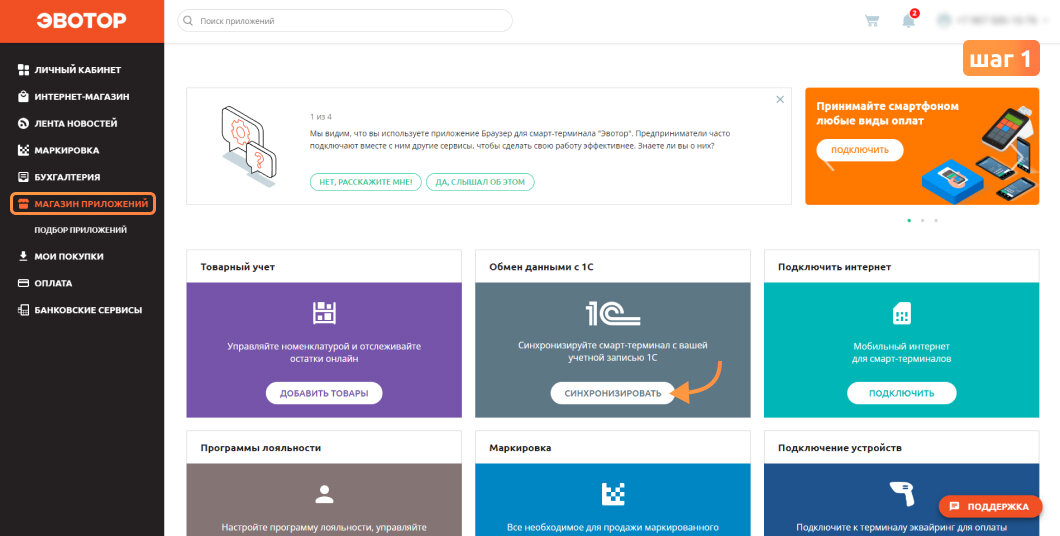Close the Браузер info banner

tap(780, 99)
